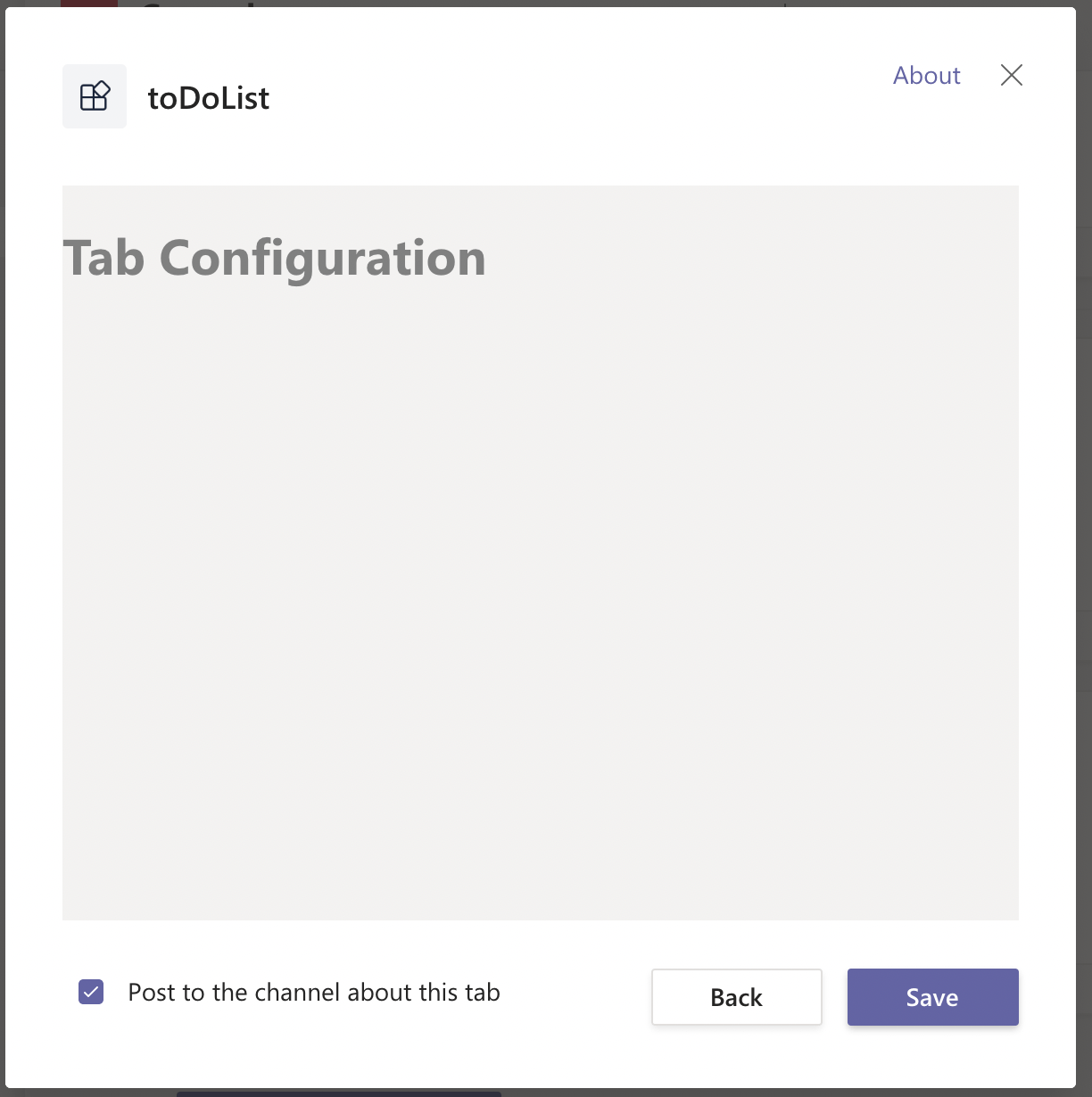
Task: Click the toDoList name in the dialog header
Action: point(208,97)
